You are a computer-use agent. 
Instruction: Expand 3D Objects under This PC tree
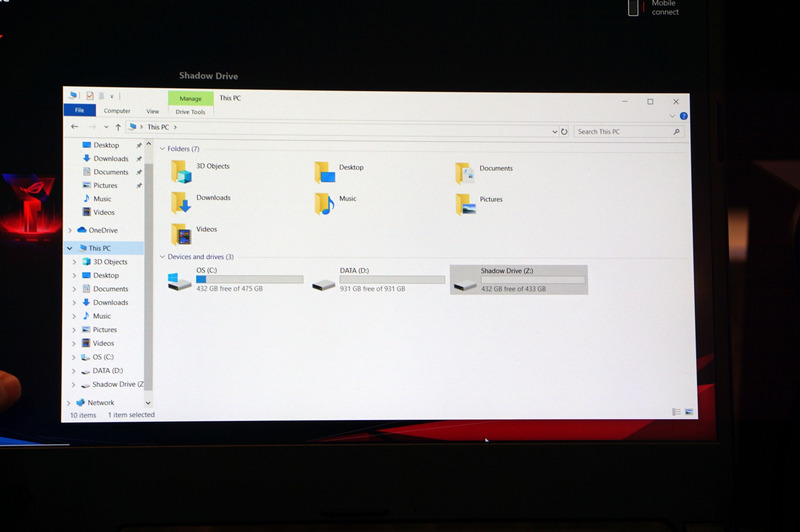74,262
